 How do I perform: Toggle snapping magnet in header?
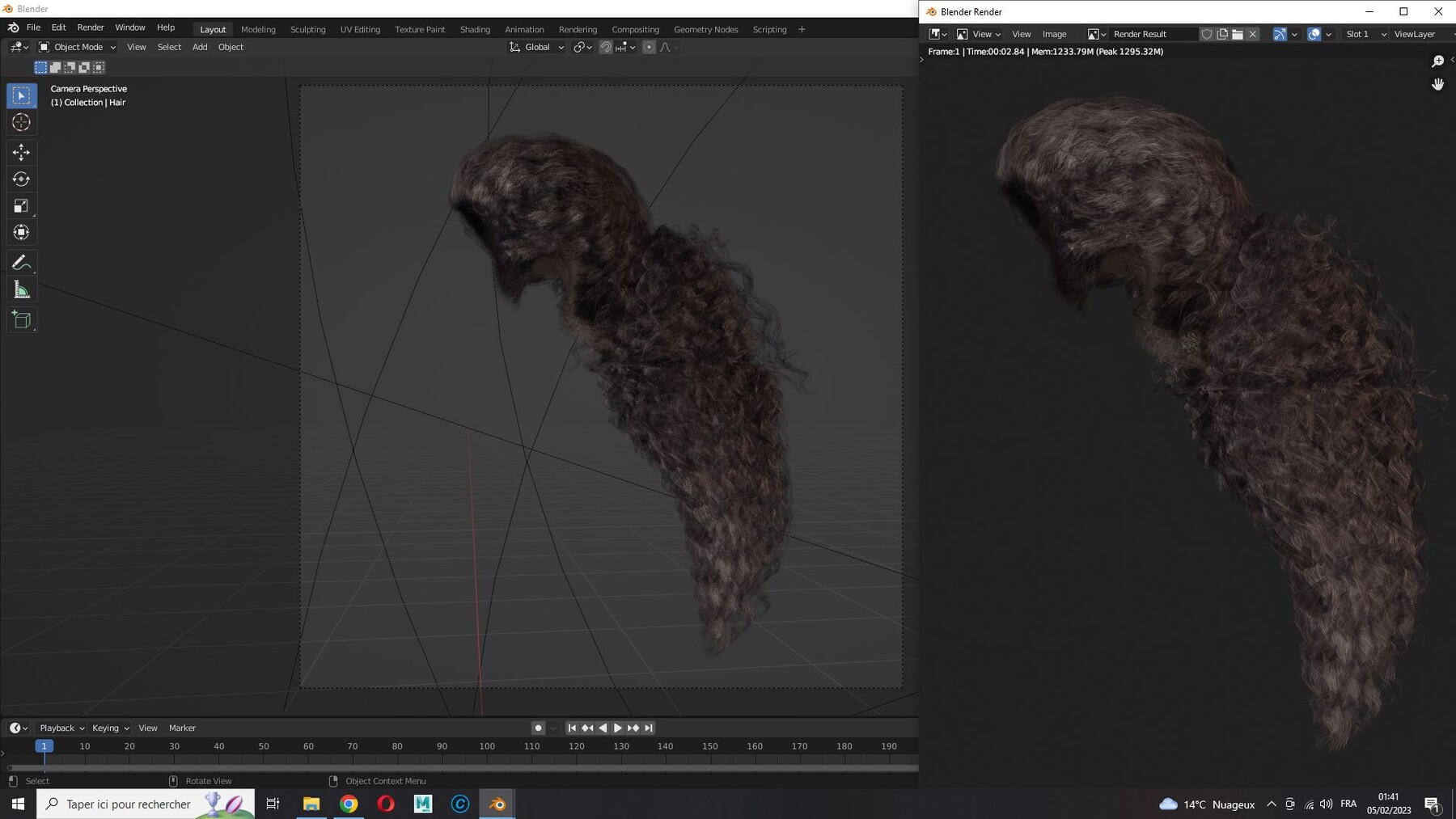point(605,47)
